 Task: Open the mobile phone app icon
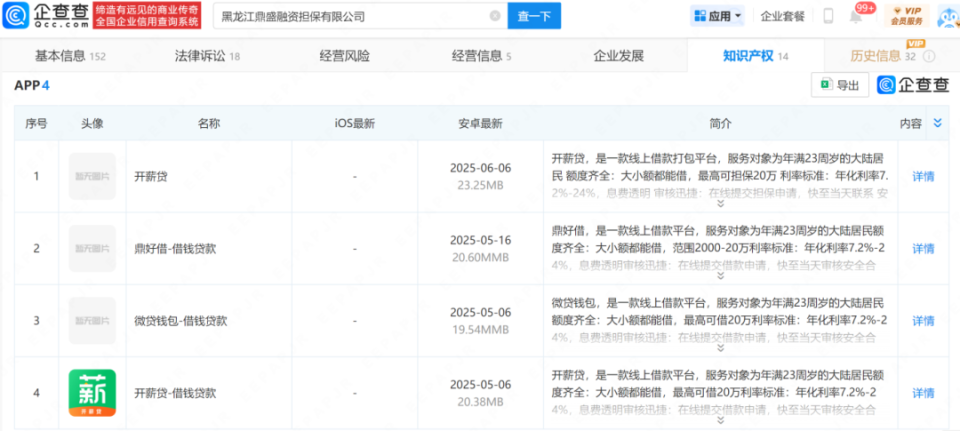(x=828, y=16)
